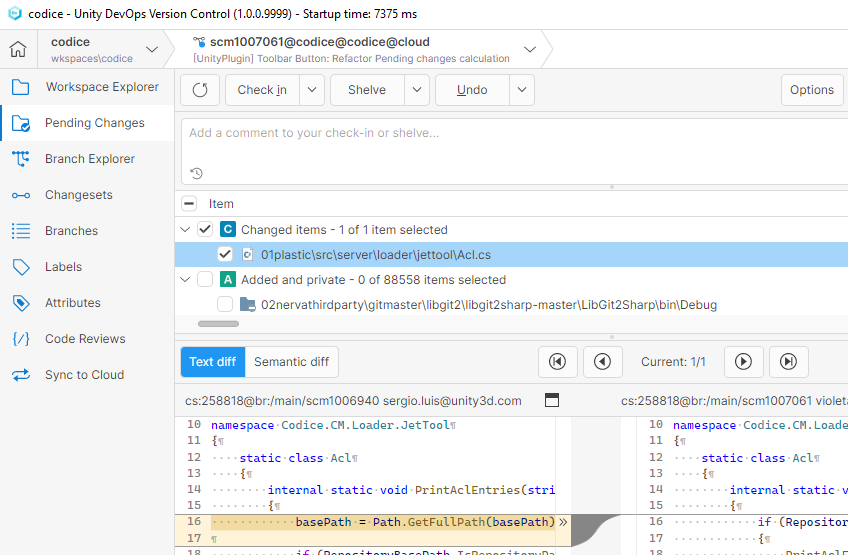
Task: Click the expand arrows on diff line 16
Action: [x=563, y=522]
